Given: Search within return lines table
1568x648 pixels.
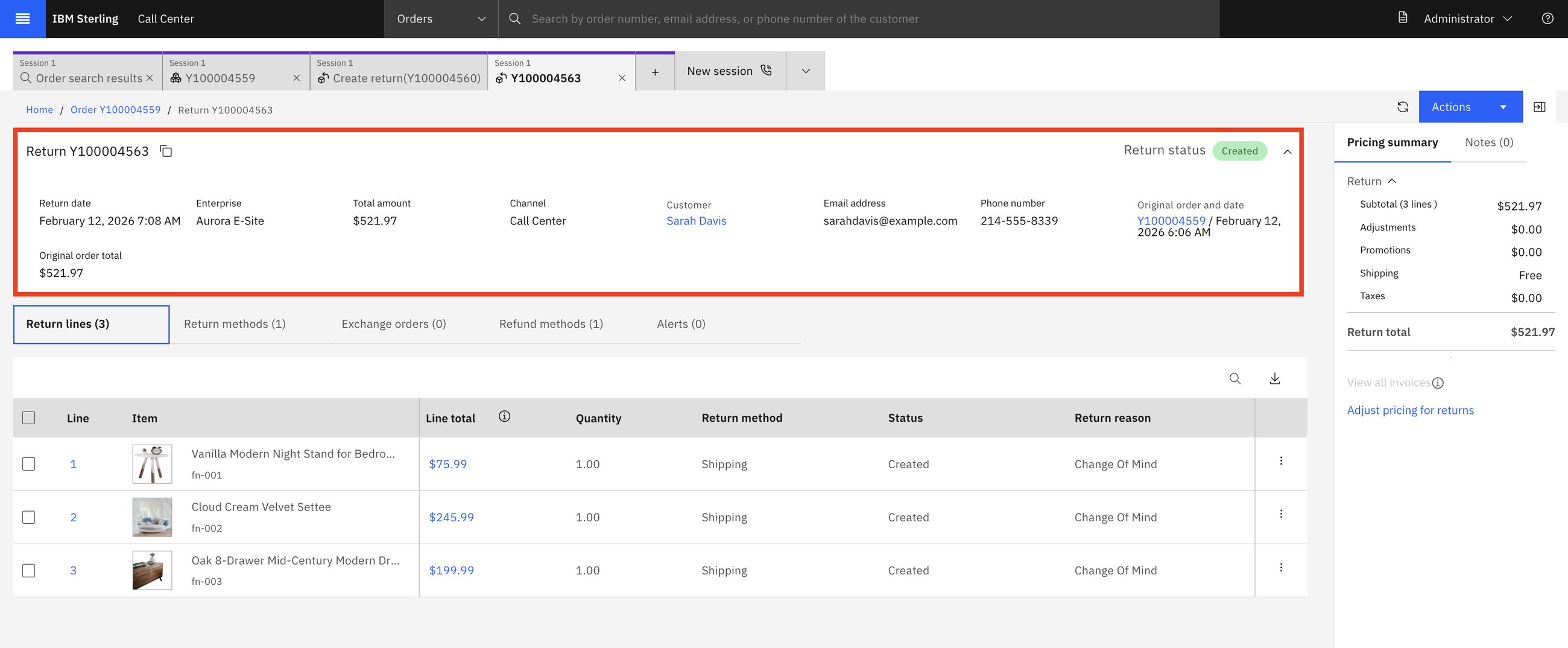Looking at the screenshot, I should tap(1234, 378).
